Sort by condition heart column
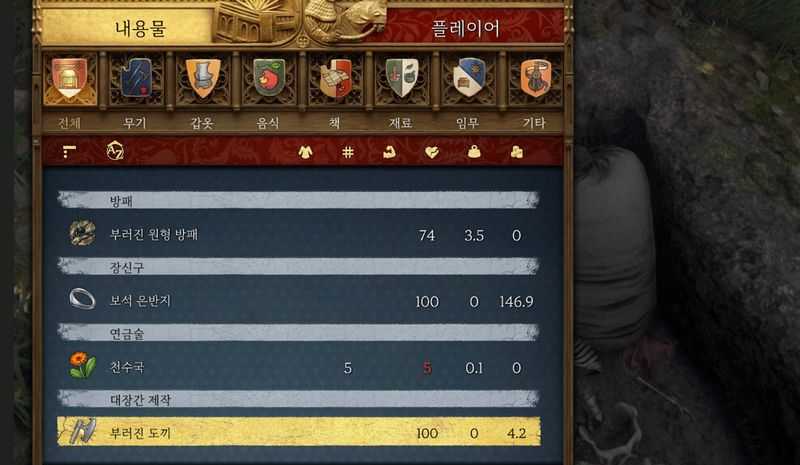This screenshot has width=800, height=465. [432, 152]
